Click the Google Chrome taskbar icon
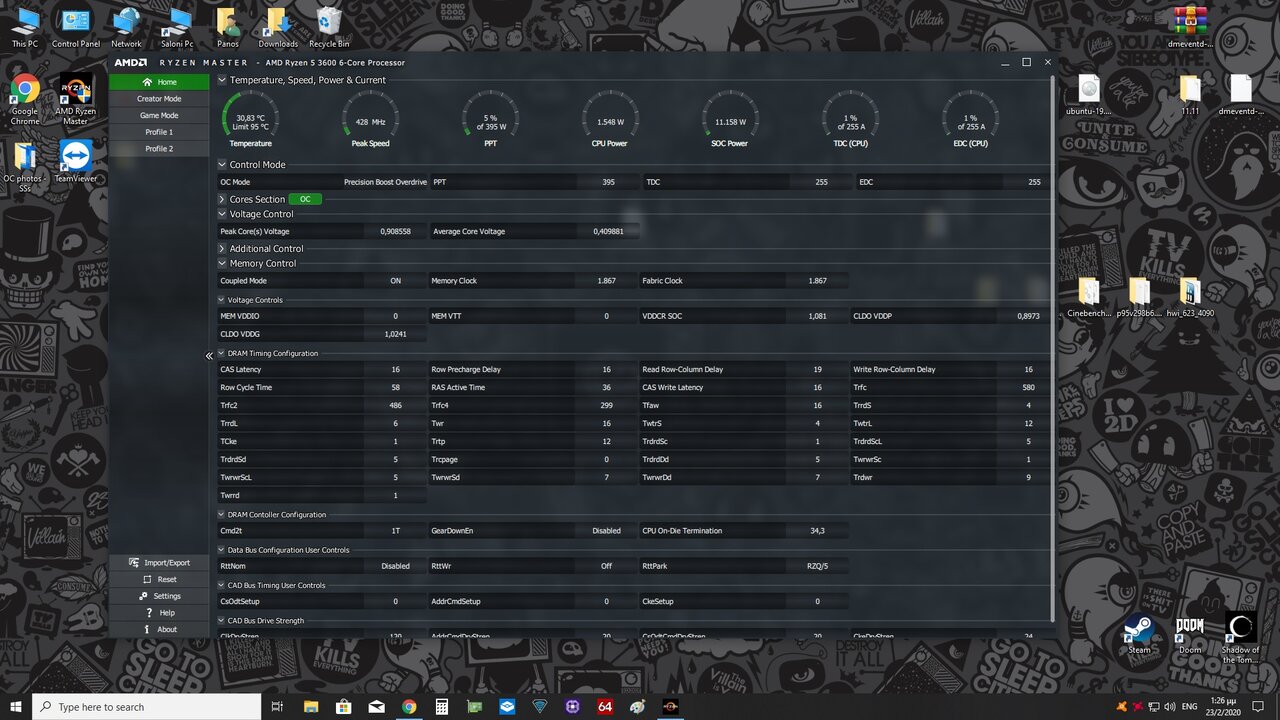 click(x=409, y=707)
